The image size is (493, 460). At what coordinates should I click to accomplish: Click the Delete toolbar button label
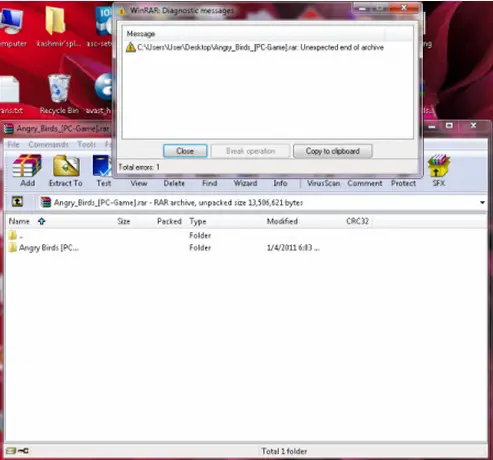click(174, 183)
